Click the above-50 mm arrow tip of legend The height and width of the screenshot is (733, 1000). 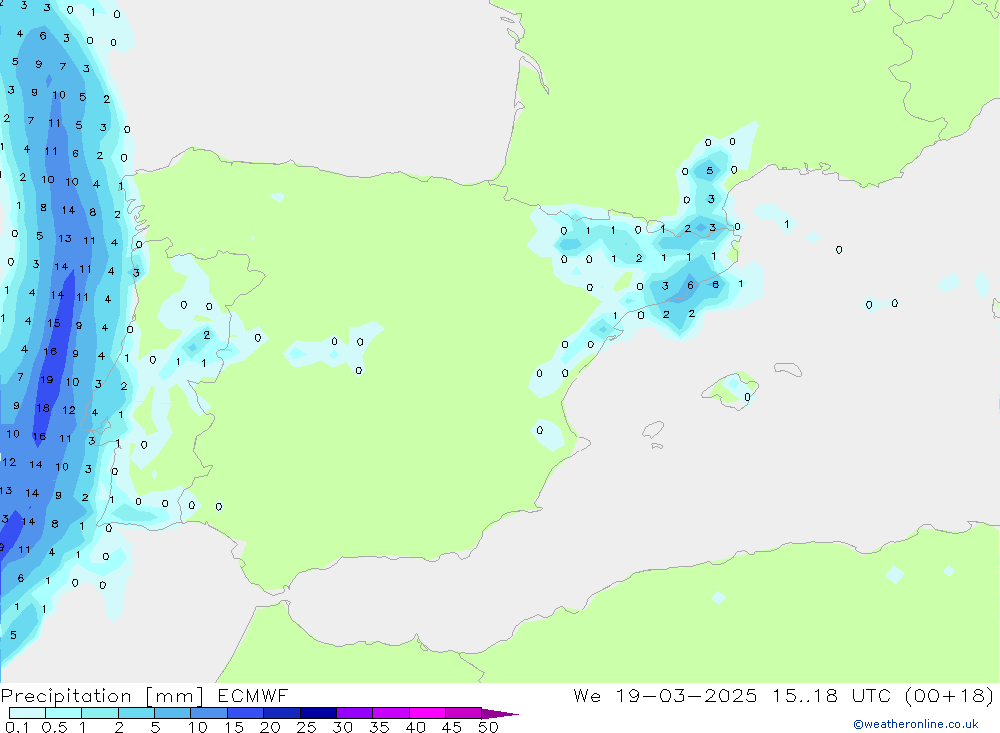[x=500, y=714]
